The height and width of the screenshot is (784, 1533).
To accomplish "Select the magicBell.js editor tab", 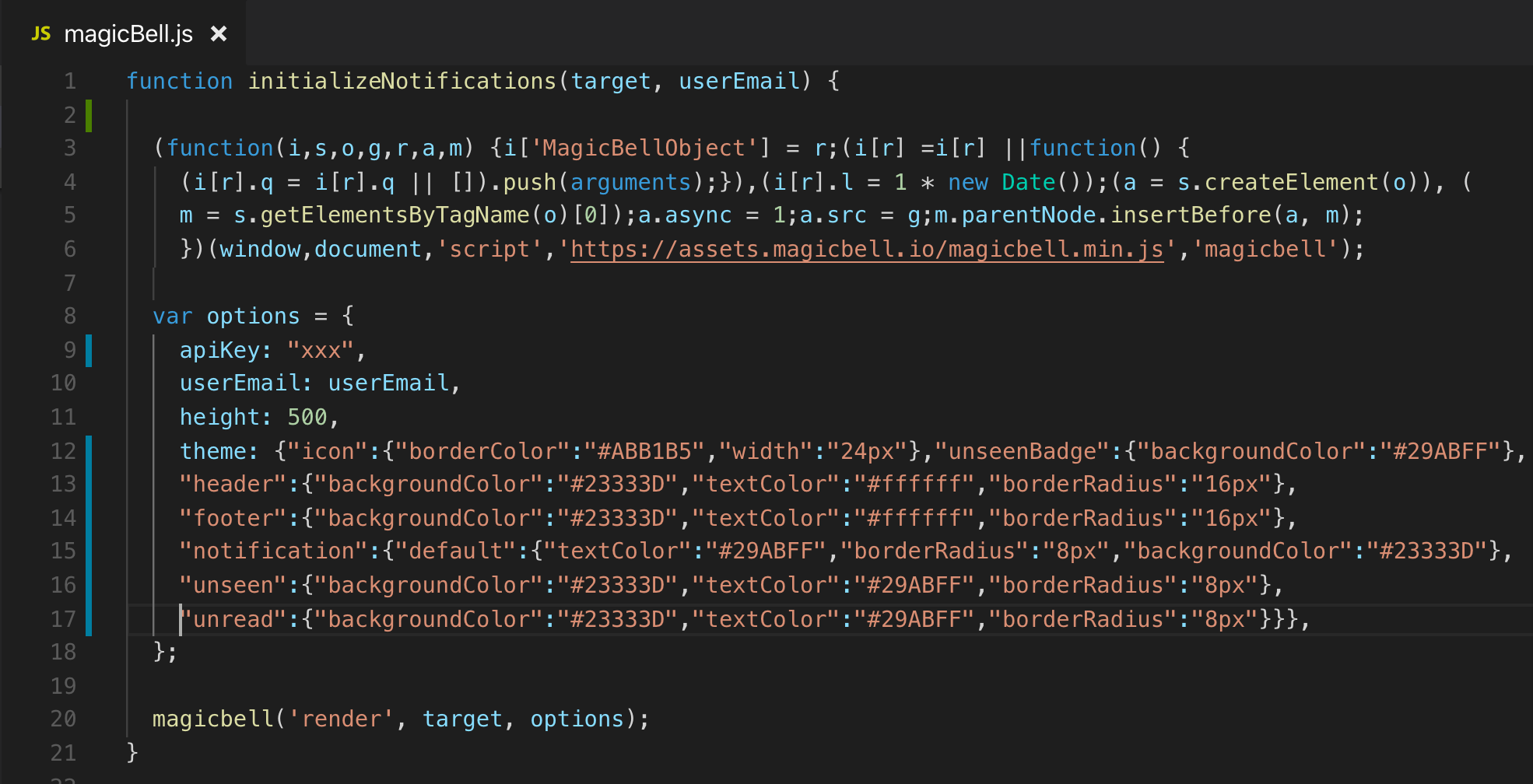I will [x=128, y=33].
